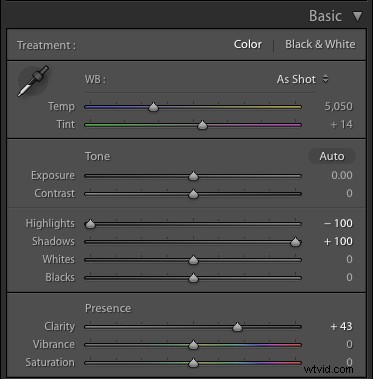Click the Clarity value +43
This screenshot has height=379, width=373.
(341, 326)
